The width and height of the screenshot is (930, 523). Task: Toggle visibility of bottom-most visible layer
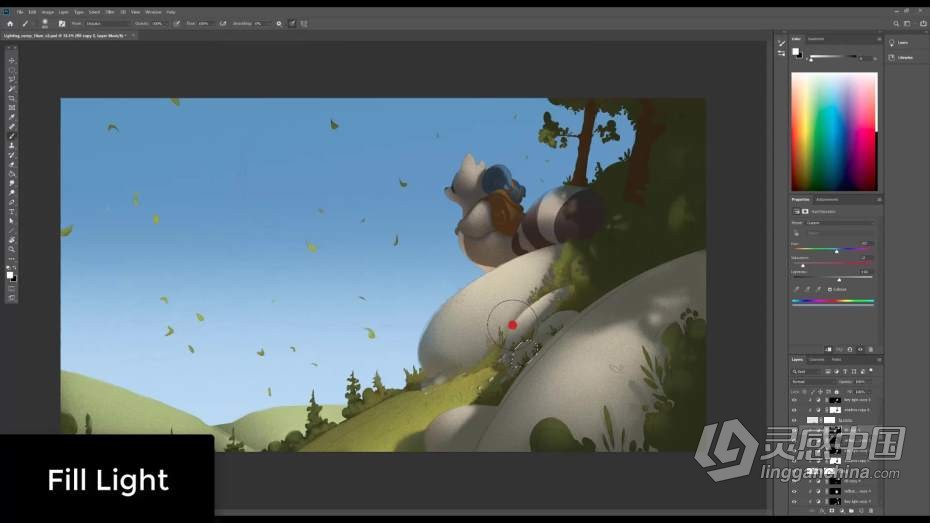coord(794,502)
